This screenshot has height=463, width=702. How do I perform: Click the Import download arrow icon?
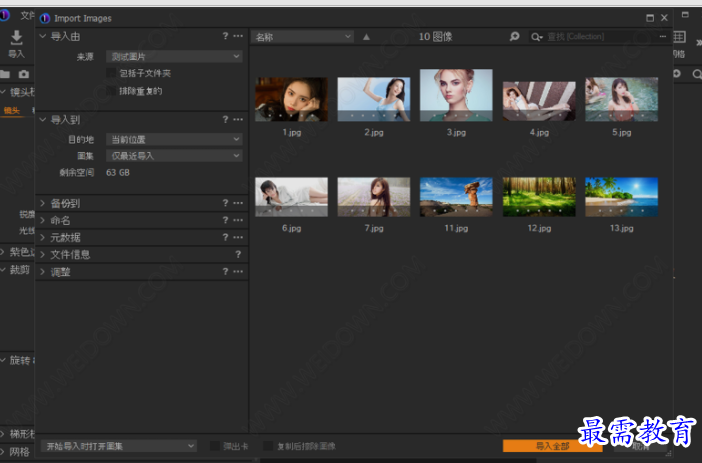pyautogui.click(x=17, y=38)
